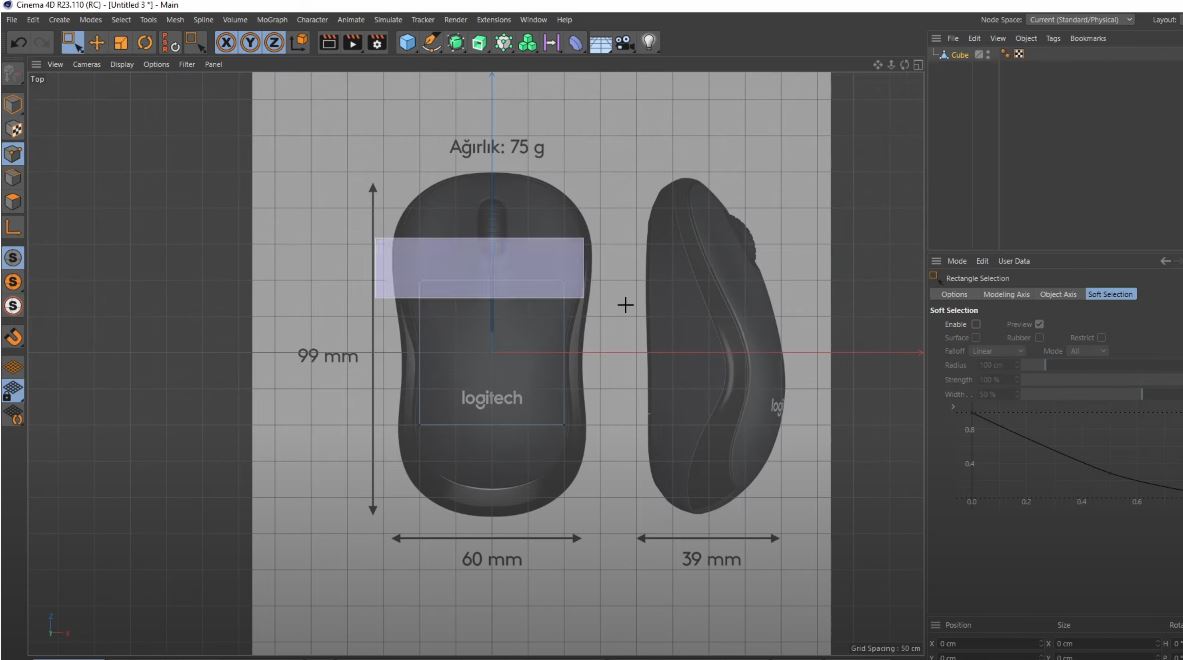Add a Light object
This screenshot has height=660, width=1183.
[649, 42]
